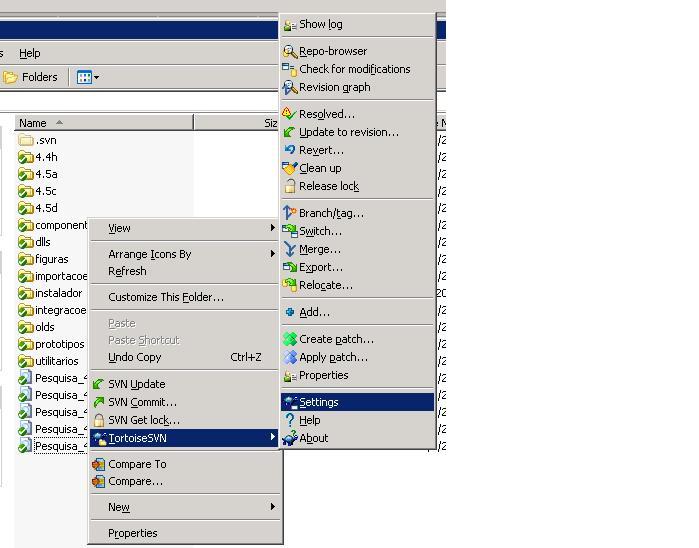
Task: Select the prototipos folder
Action: (51, 344)
